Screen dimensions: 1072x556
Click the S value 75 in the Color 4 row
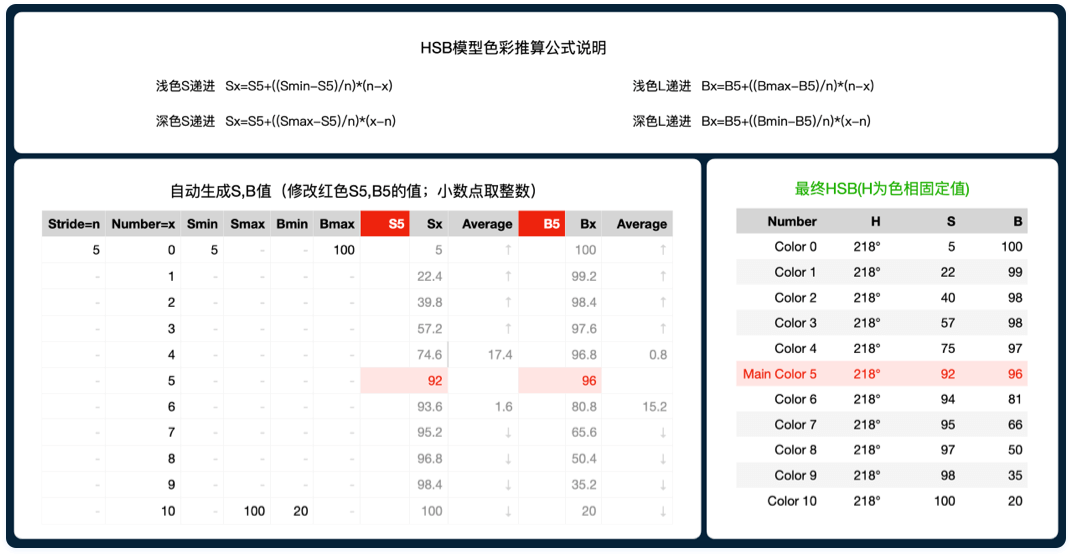(x=948, y=348)
